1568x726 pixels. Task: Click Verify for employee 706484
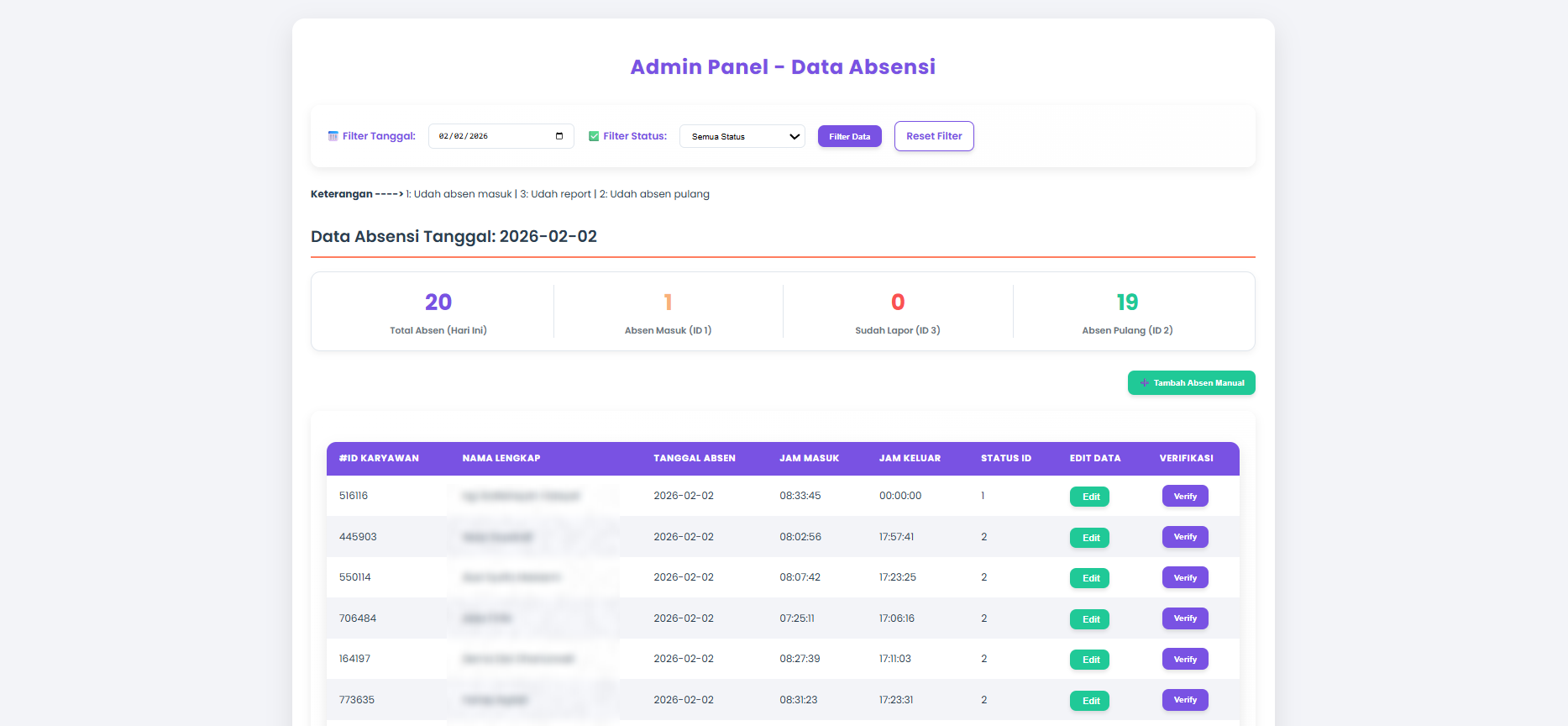tap(1184, 618)
